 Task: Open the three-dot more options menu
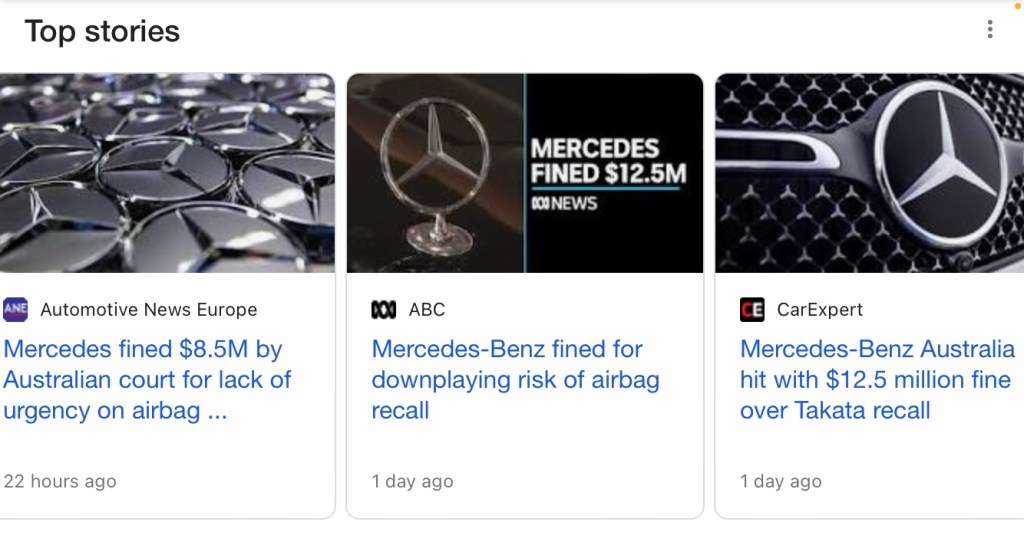990,30
